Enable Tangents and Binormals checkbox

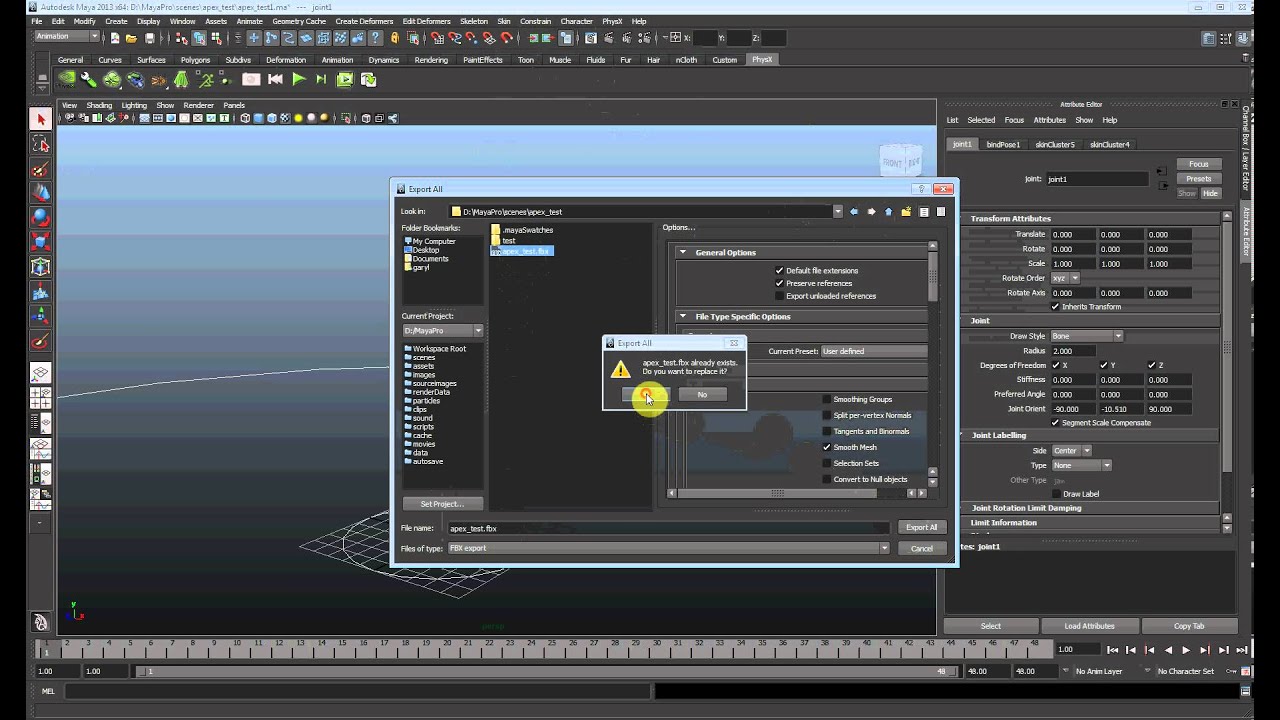827,432
